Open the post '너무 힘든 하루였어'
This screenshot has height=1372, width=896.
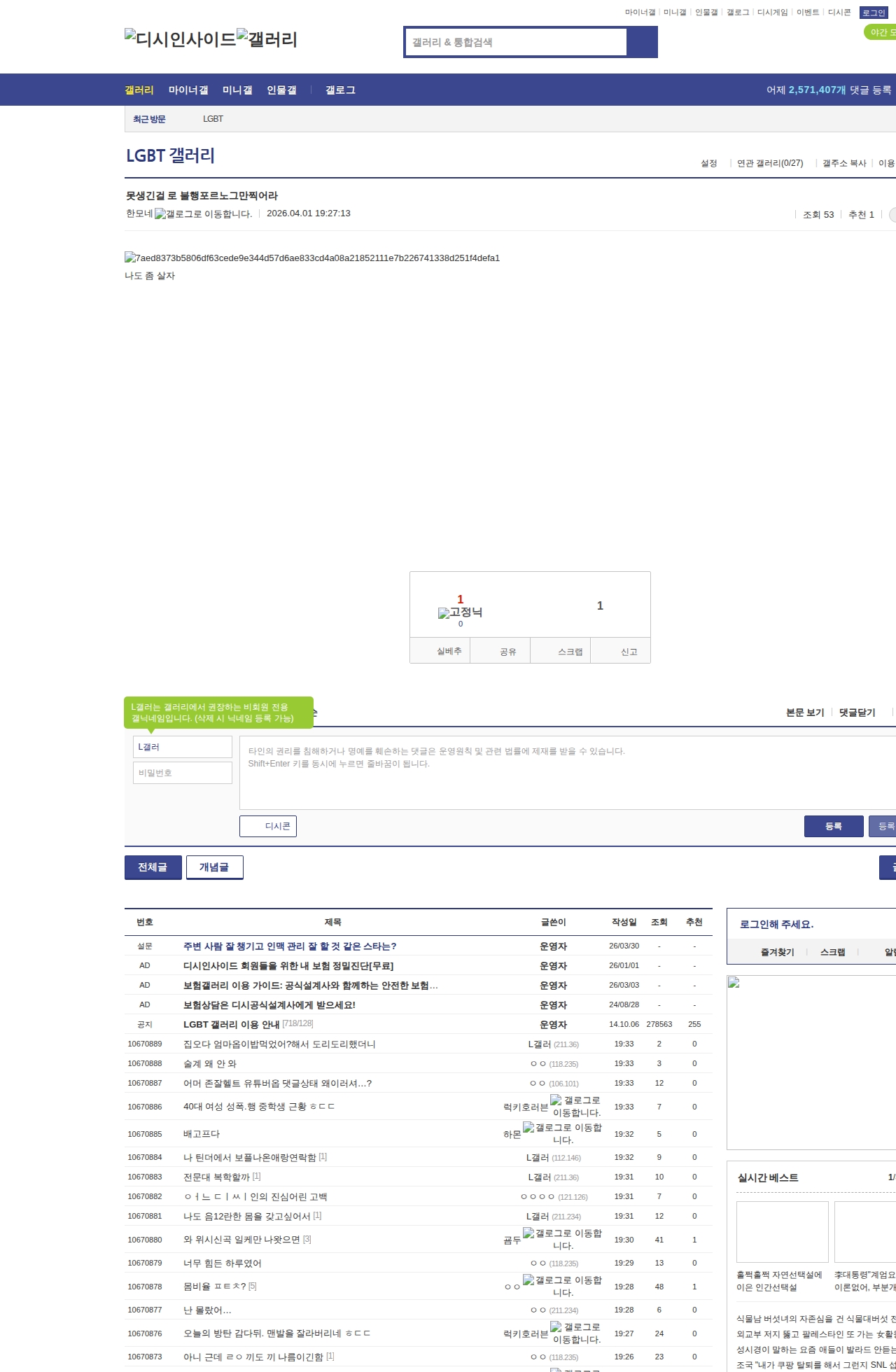pyautogui.click(x=222, y=1263)
